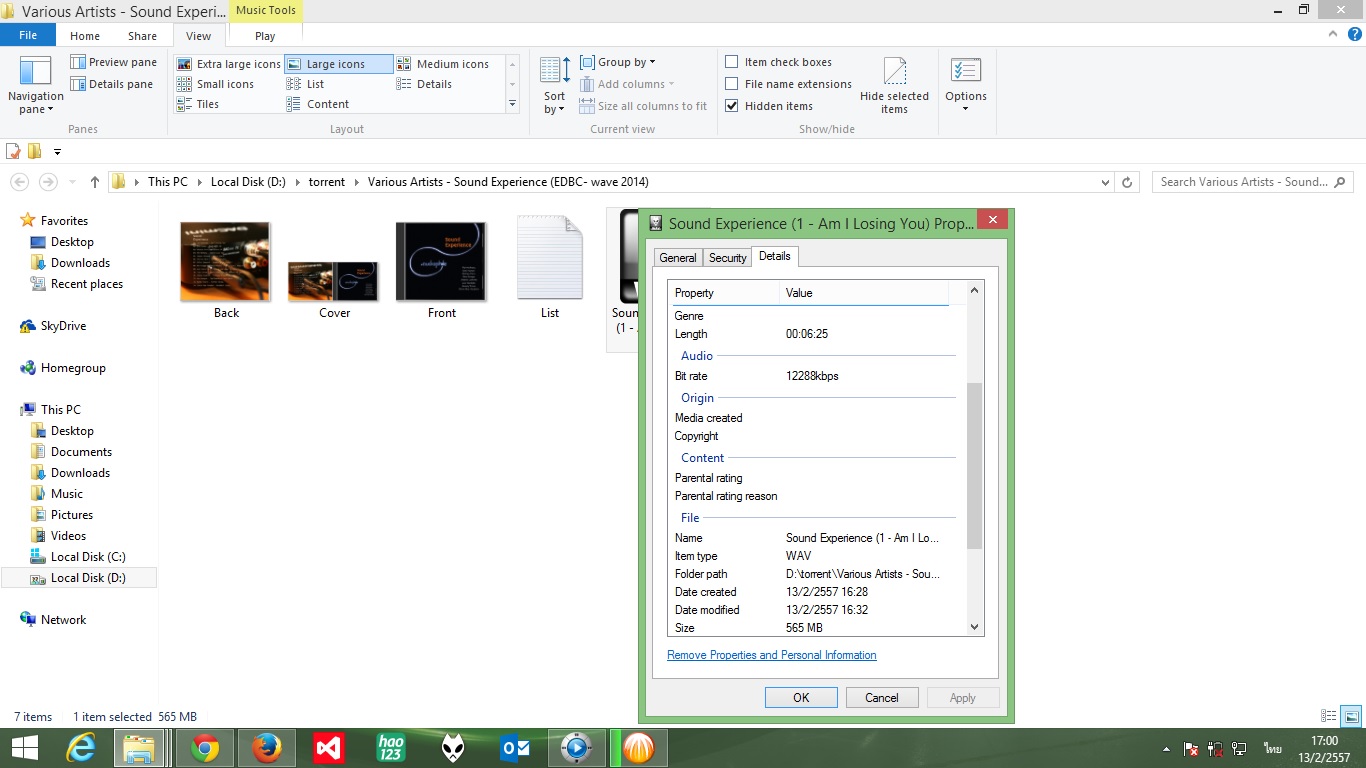The width and height of the screenshot is (1366, 768).
Task: Click Remove Properties and Personal Information link
Action: [x=772, y=655]
